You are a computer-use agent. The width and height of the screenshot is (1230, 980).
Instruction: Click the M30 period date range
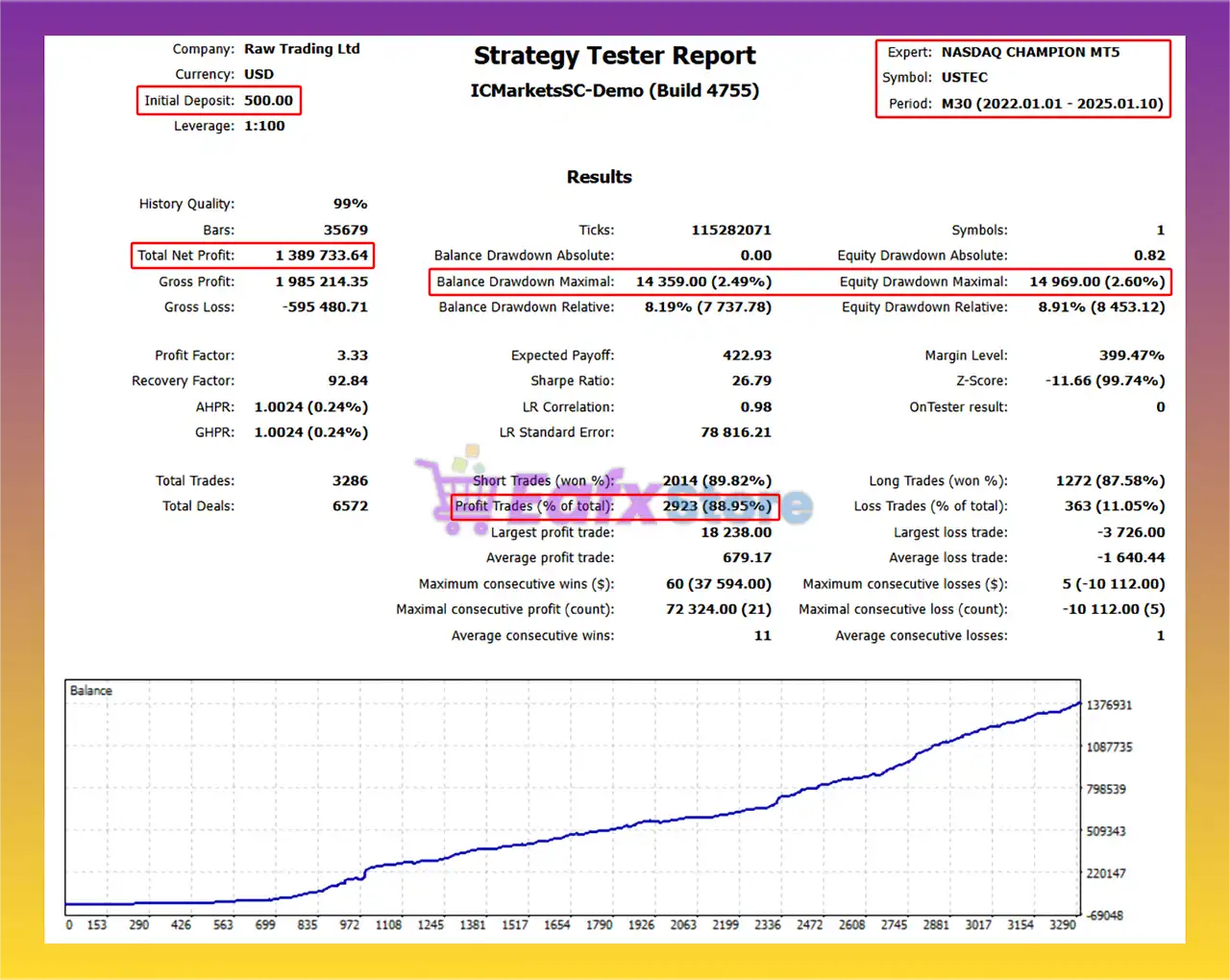click(1051, 104)
